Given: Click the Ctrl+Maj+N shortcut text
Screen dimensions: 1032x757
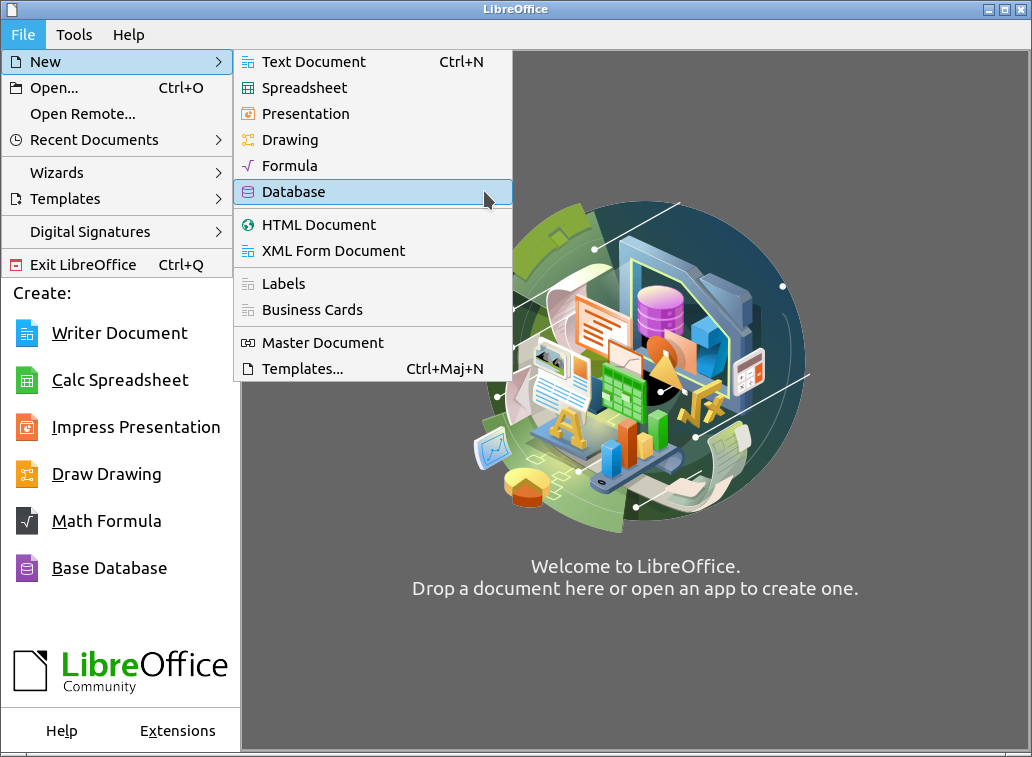Looking at the screenshot, I should tap(445, 369).
